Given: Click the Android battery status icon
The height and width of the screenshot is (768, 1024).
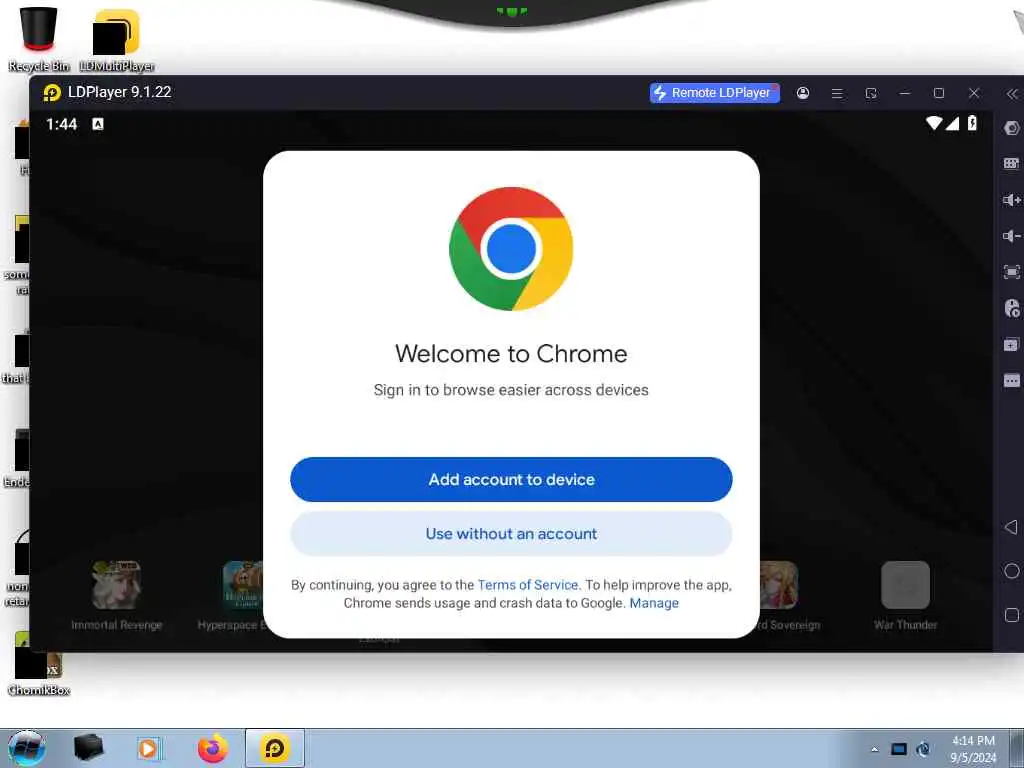Looking at the screenshot, I should 972,123.
